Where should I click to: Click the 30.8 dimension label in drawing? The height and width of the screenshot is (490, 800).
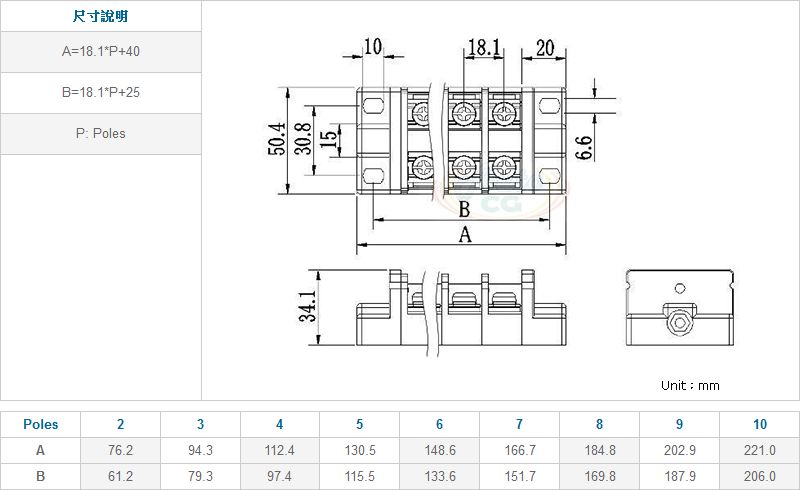303,140
